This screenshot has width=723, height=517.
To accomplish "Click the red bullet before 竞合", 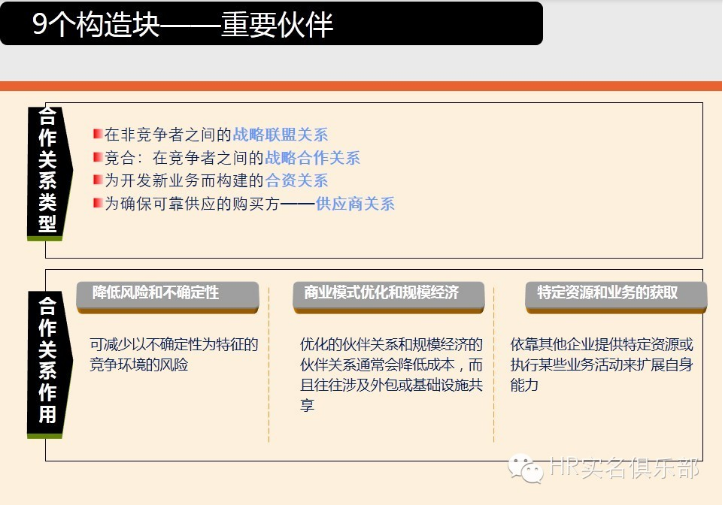I will [x=97, y=157].
